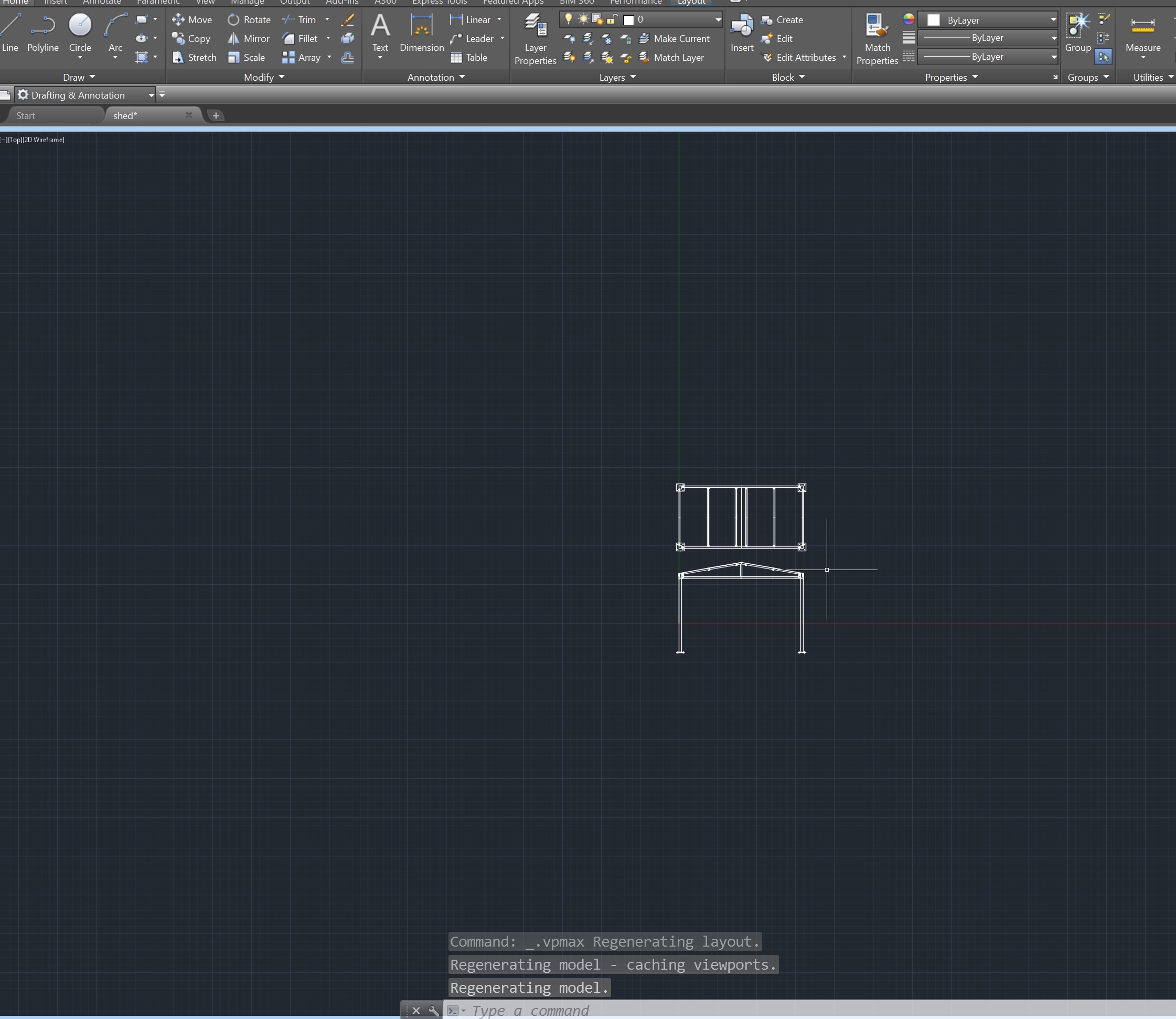
Task: Open the shed drawing tab
Action: coord(126,115)
